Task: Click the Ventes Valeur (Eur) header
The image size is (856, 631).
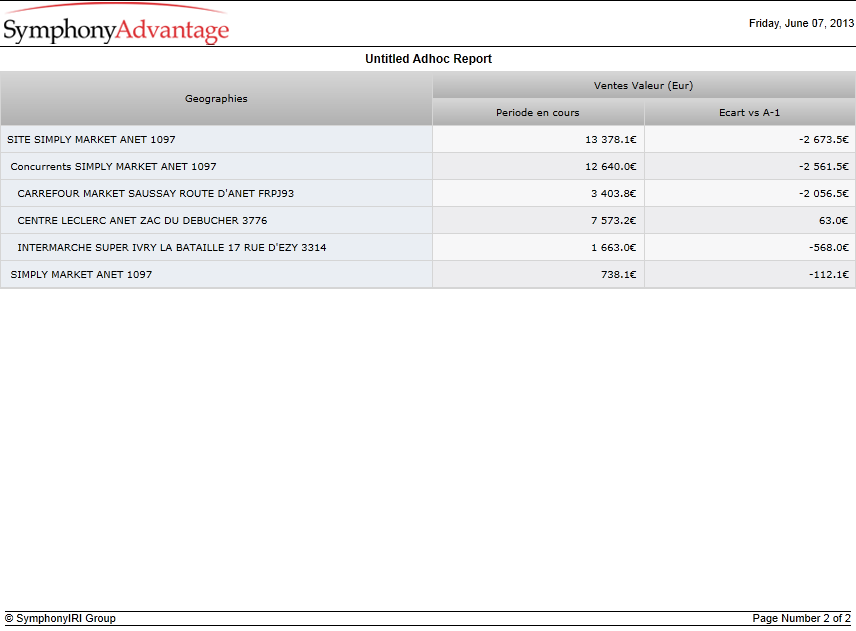Action: [x=644, y=85]
